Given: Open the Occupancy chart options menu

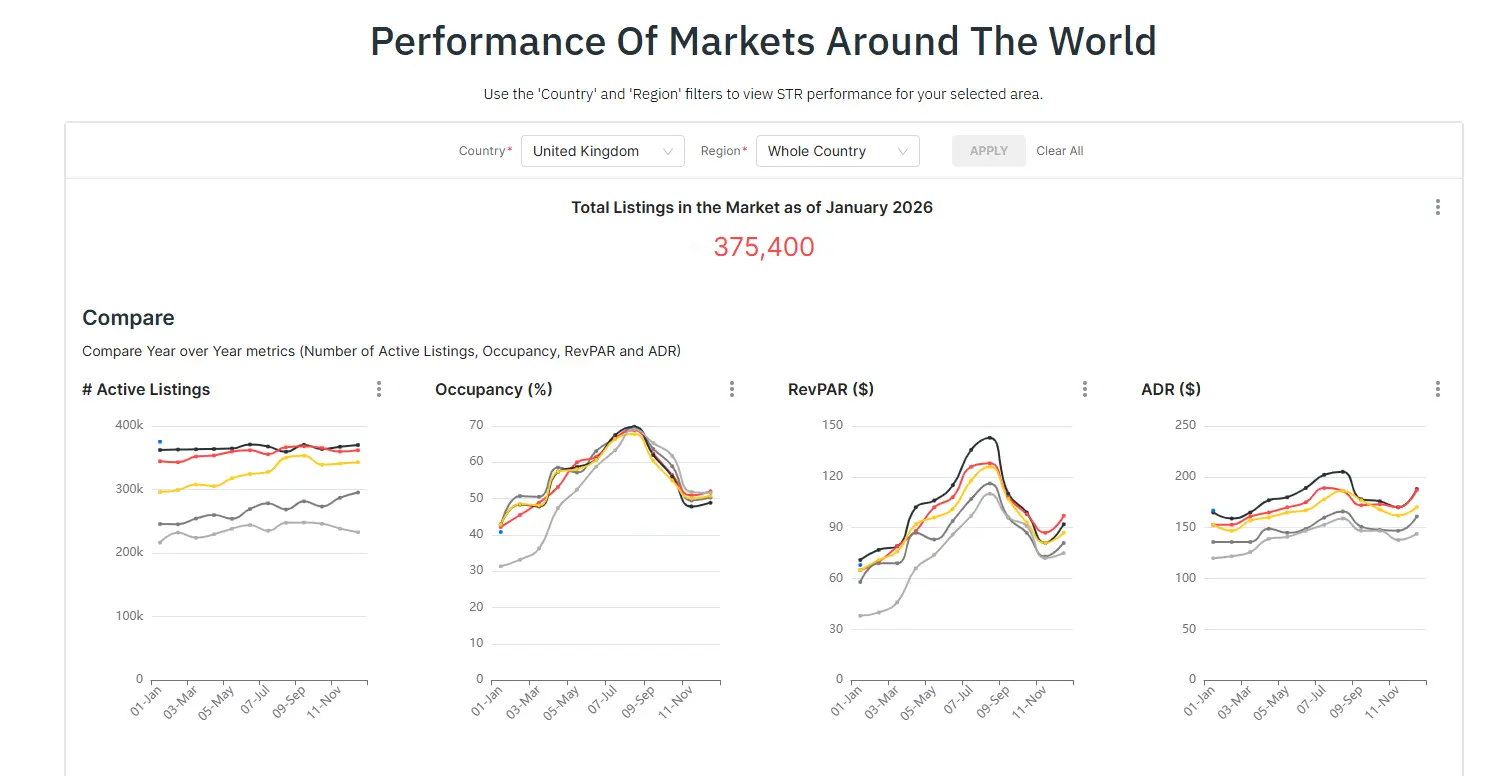Looking at the screenshot, I should point(731,389).
